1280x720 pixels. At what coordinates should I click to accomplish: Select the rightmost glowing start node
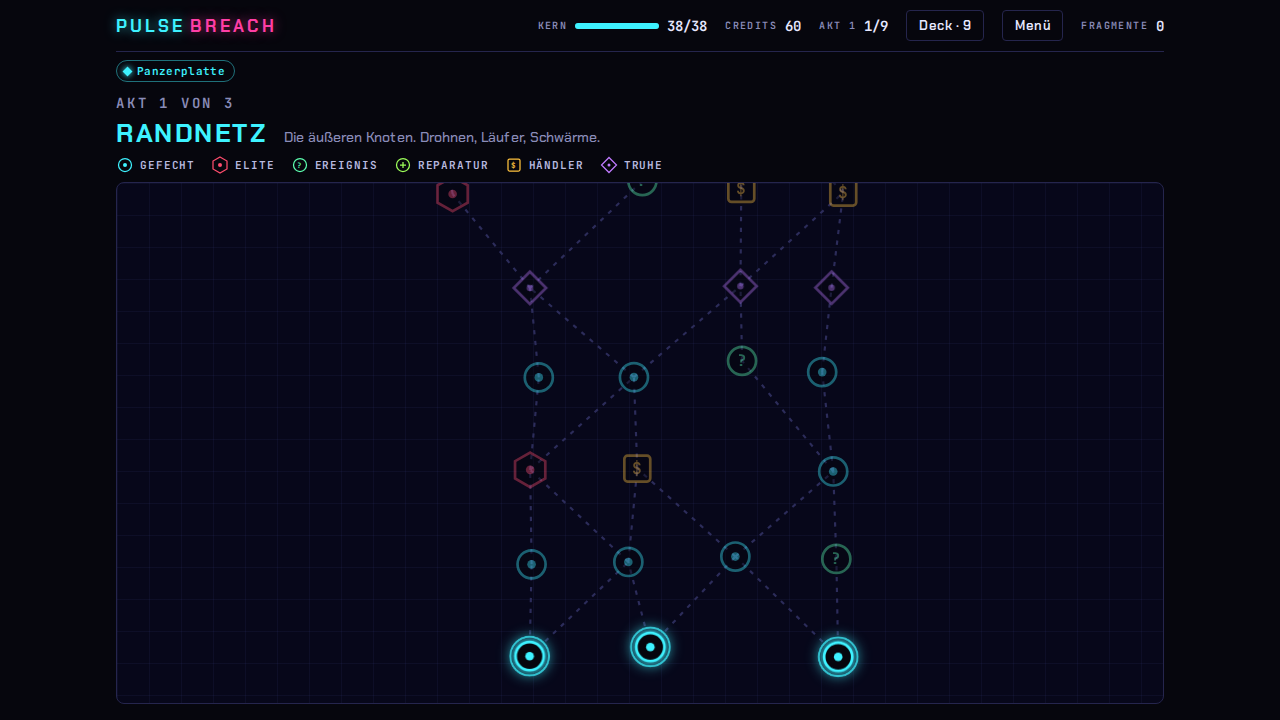(x=838, y=657)
